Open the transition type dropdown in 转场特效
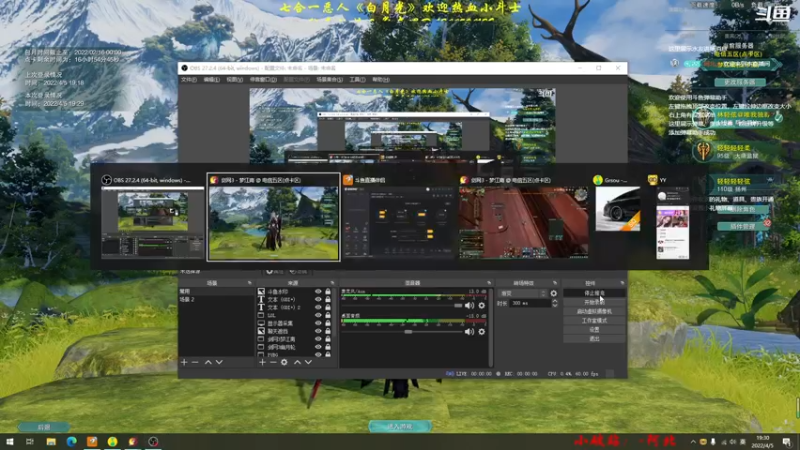Screen dimensions: 800x450 [522, 293]
